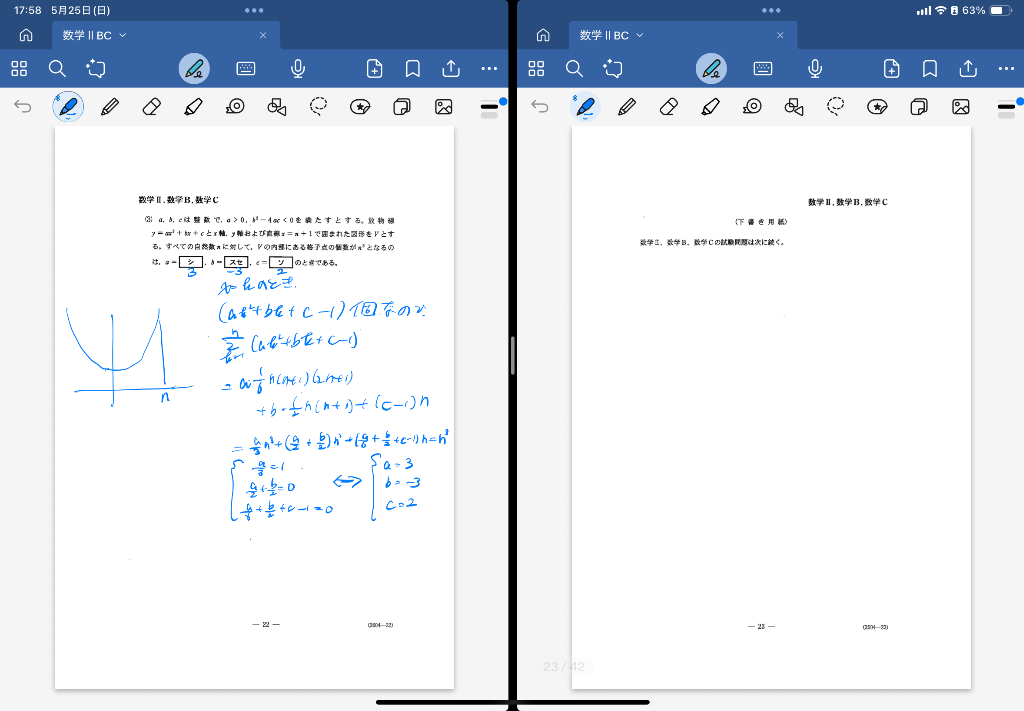This screenshot has height=711, width=1024.
Task: Toggle bookmark for the left pane page
Action: [x=412, y=68]
